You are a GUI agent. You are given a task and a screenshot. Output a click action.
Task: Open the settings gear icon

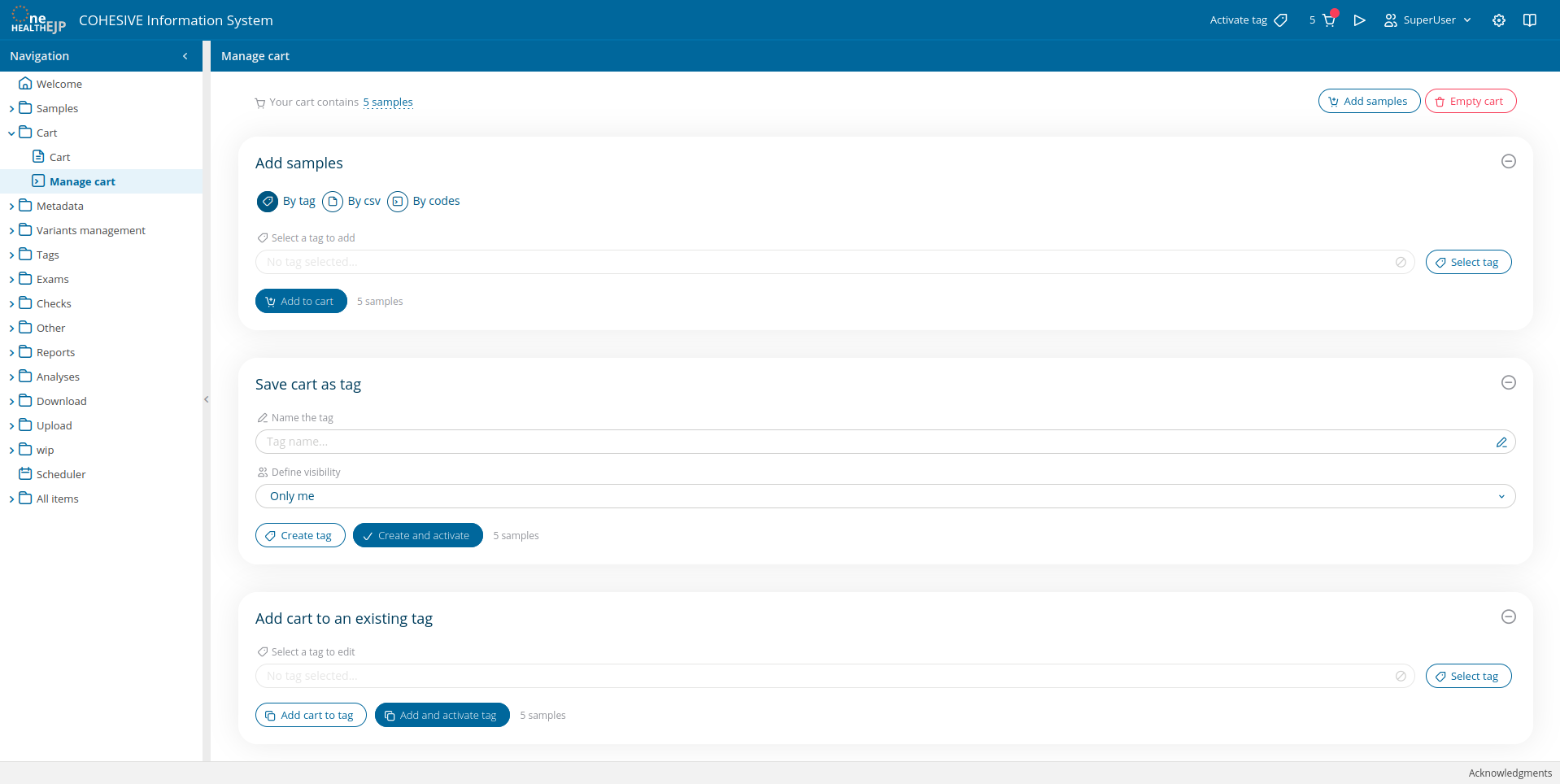[1498, 20]
